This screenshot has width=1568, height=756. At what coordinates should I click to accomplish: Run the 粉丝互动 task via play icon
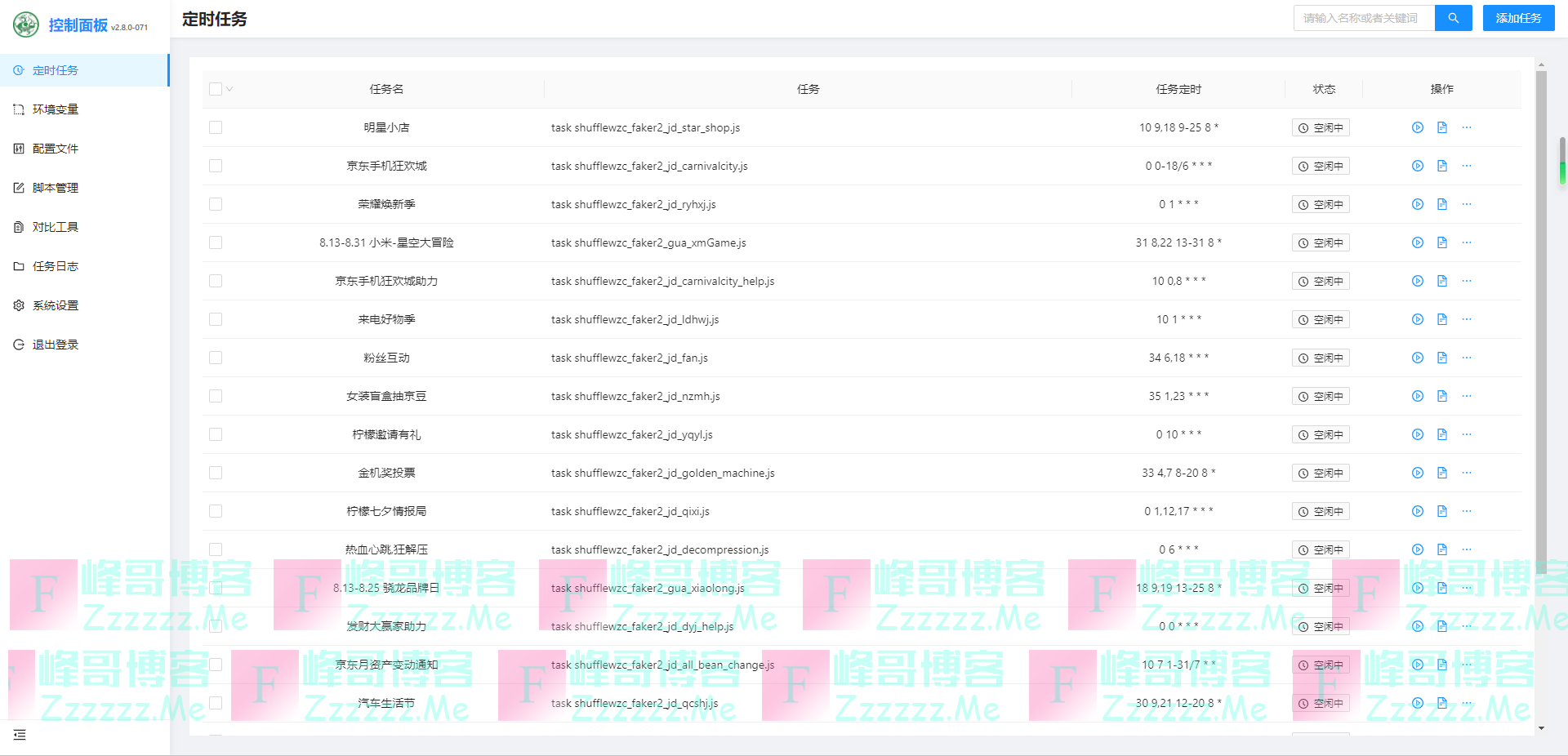[x=1418, y=358]
